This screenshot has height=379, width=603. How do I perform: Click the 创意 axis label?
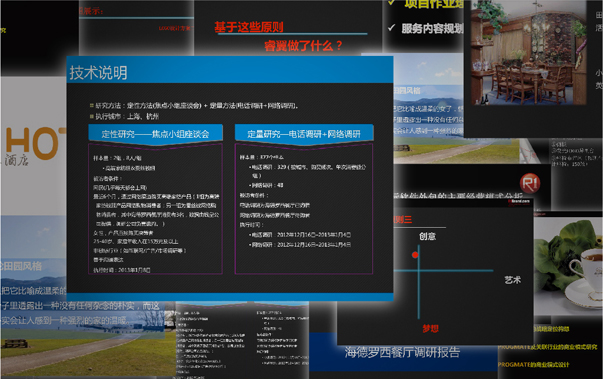[x=427, y=236]
